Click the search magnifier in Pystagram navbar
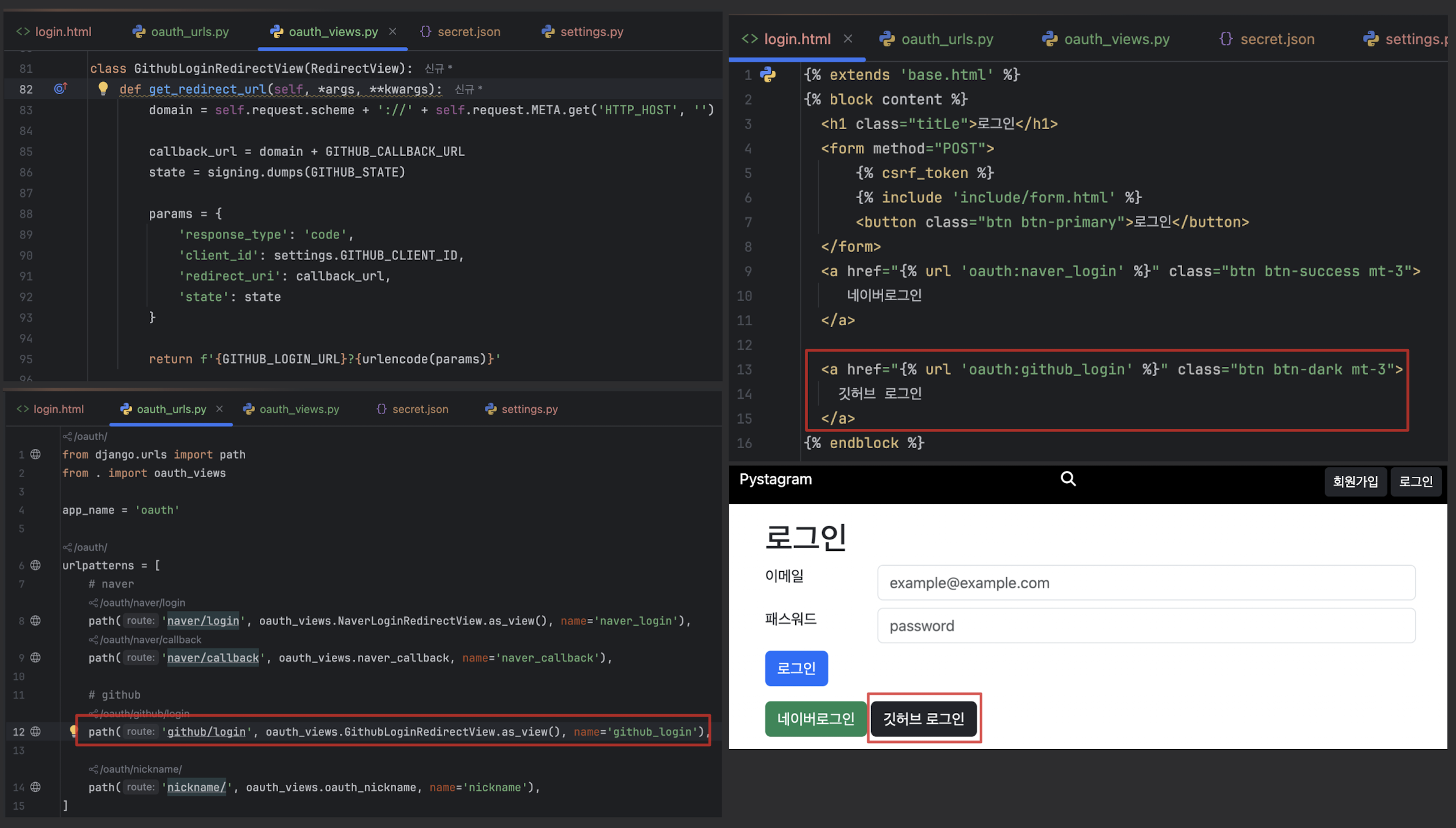Screen dimensions: 1456x828 coord(1068,479)
